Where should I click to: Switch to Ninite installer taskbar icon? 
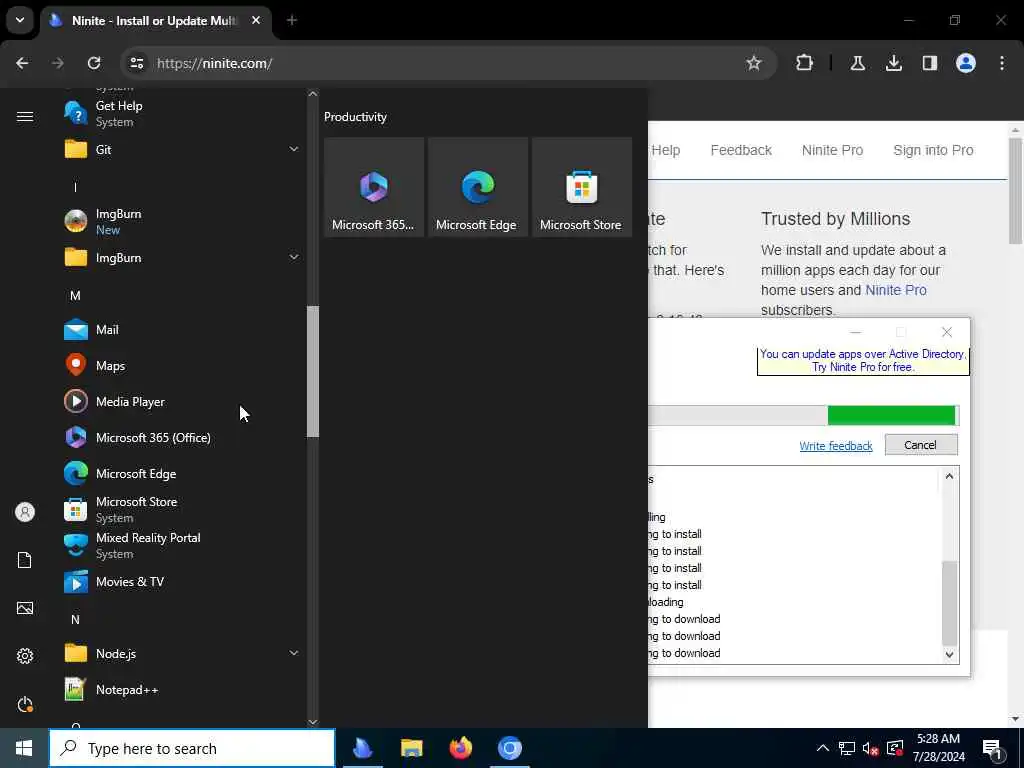[x=362, y=748]
